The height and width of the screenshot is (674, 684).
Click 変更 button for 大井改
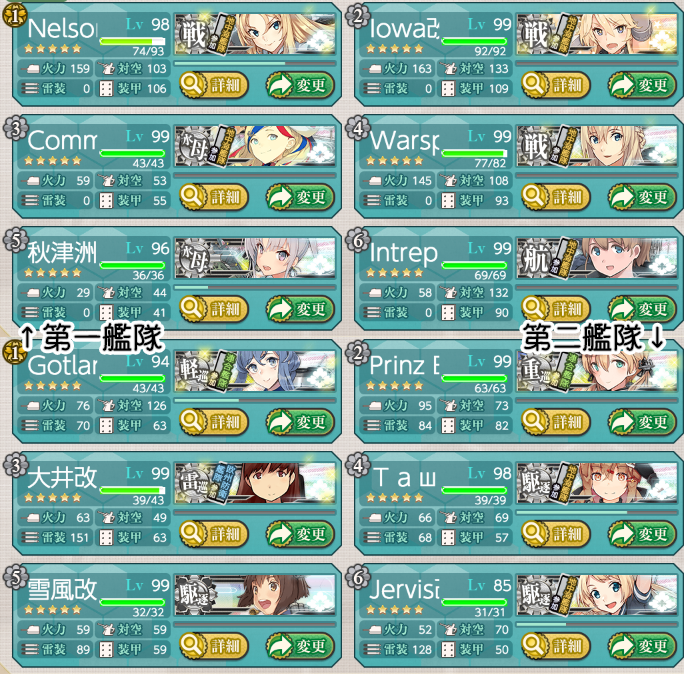pyautogui.click(x=300, y=534)
